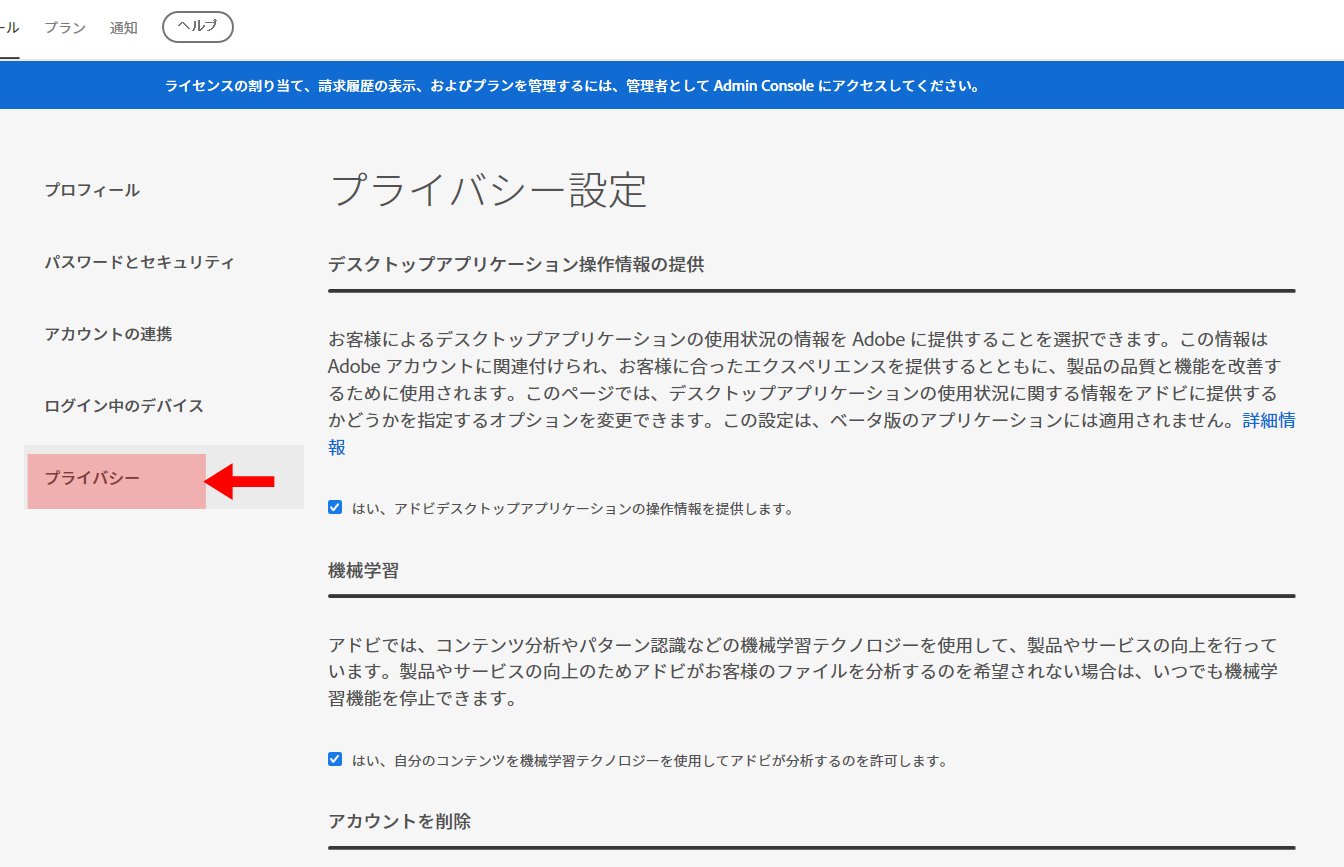
Task: Open ログイン中のデバイス in the sidebar
Action: click(124, 406)
